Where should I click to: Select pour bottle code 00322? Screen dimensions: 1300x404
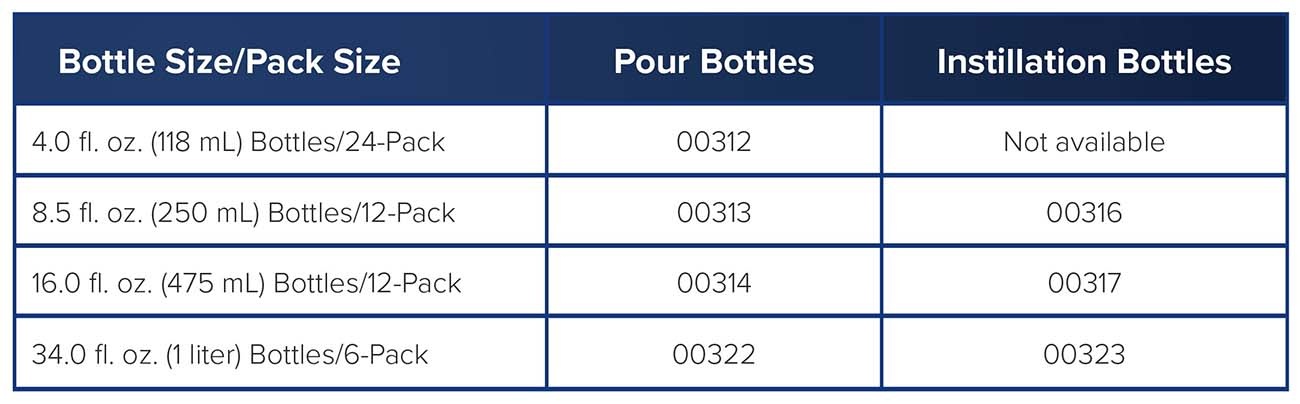point(713,354)
